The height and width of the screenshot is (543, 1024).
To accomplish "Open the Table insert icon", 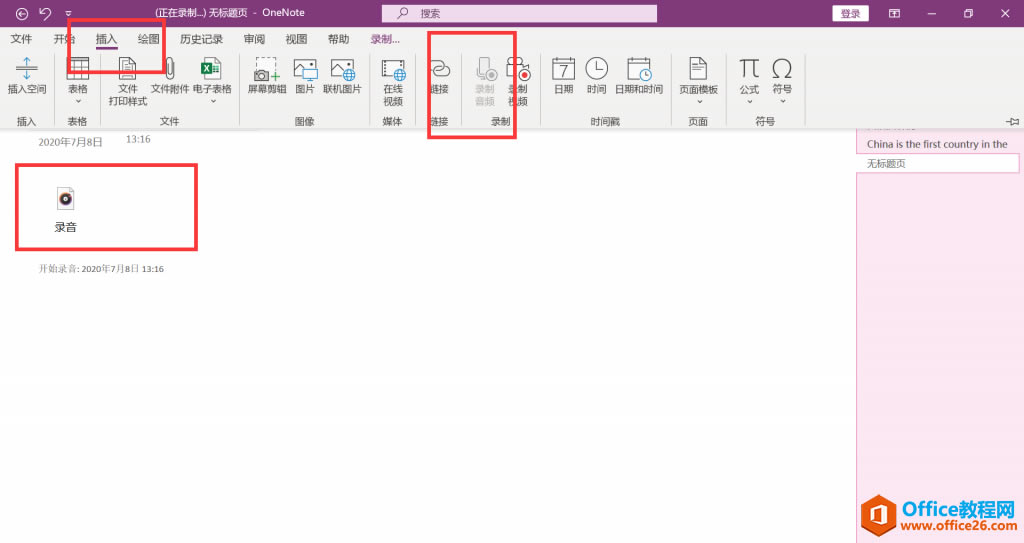I will point(78,69).
